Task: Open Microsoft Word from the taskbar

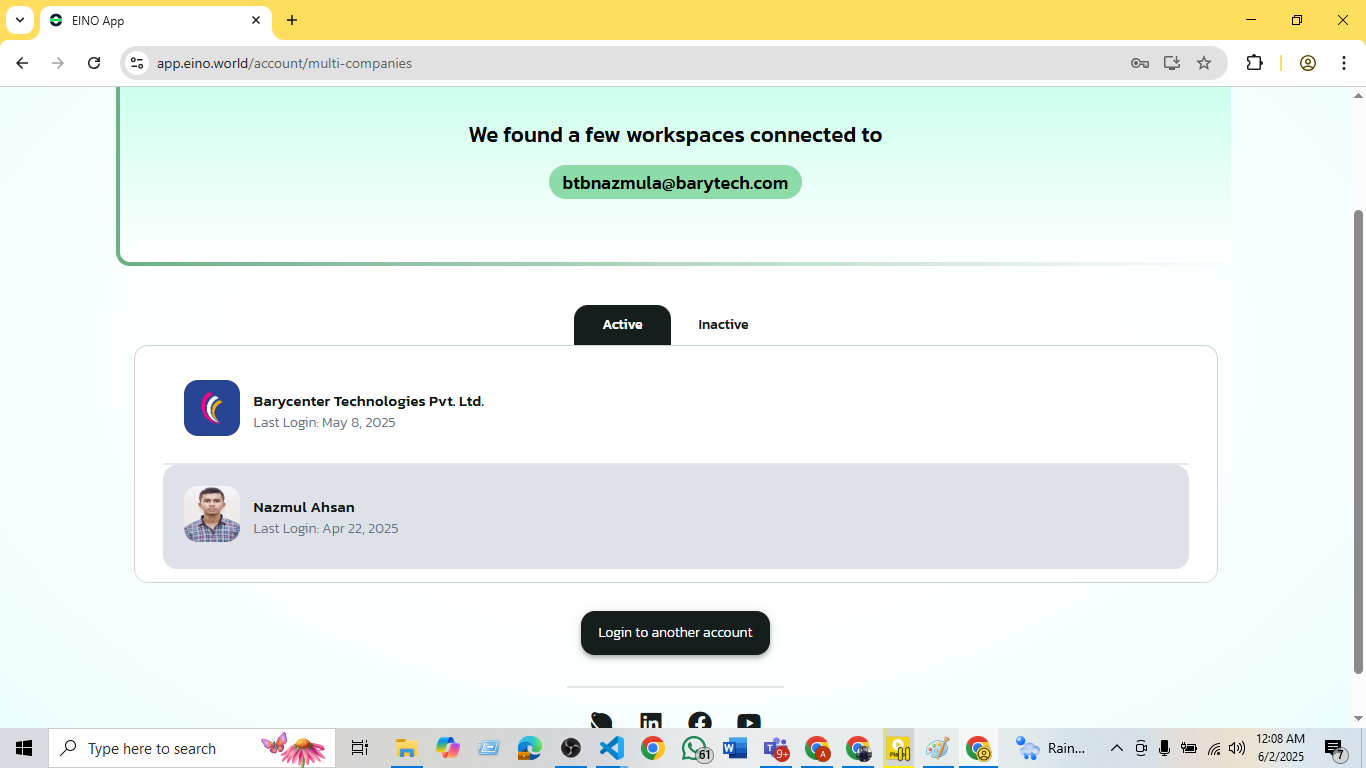Action: tap(735, 748)
